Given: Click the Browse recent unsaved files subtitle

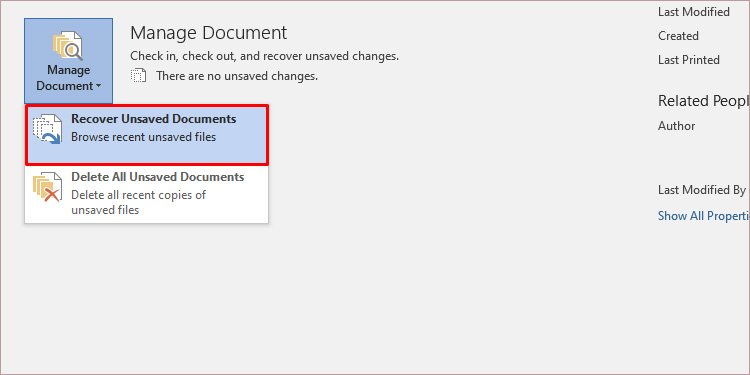Looking at the screenshot, I should (143, 137).
